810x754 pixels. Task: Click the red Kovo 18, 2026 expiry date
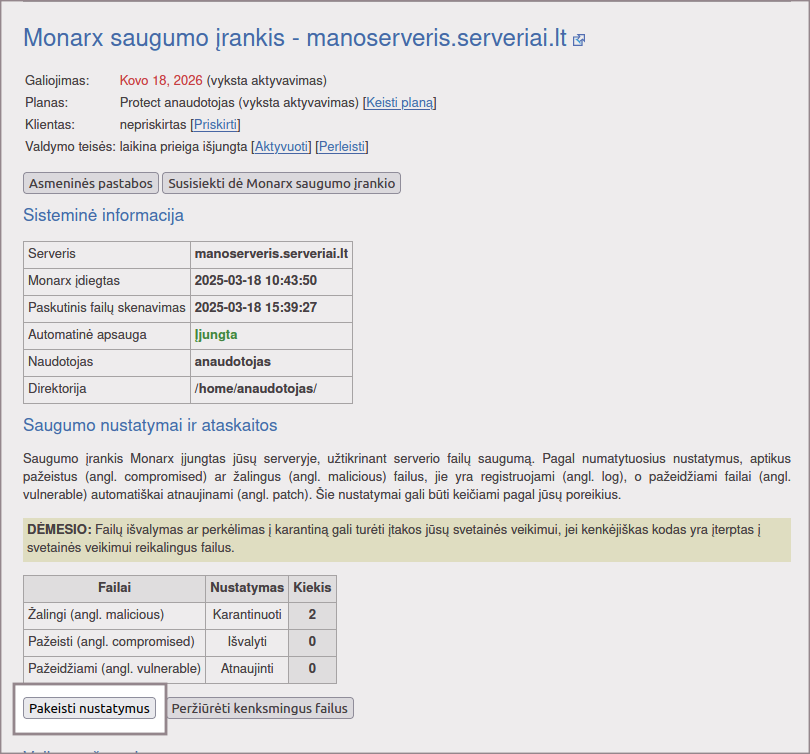[161, 80]
